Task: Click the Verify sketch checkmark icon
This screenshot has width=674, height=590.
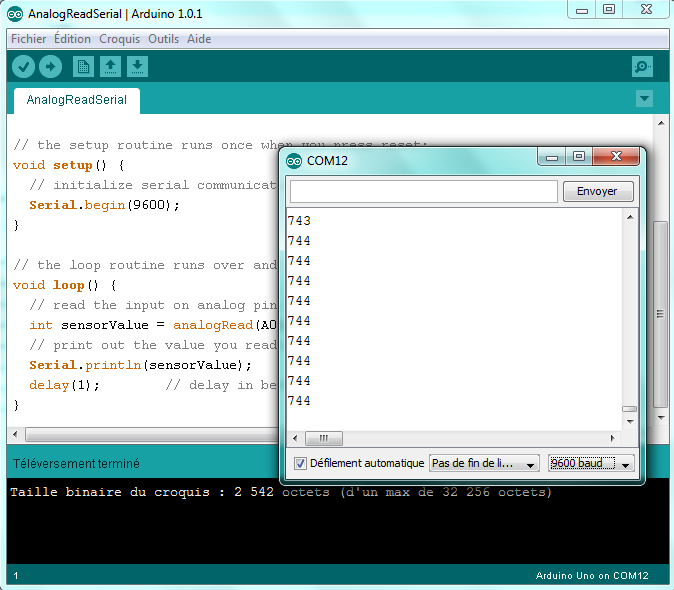Action: tap(23, 67)
